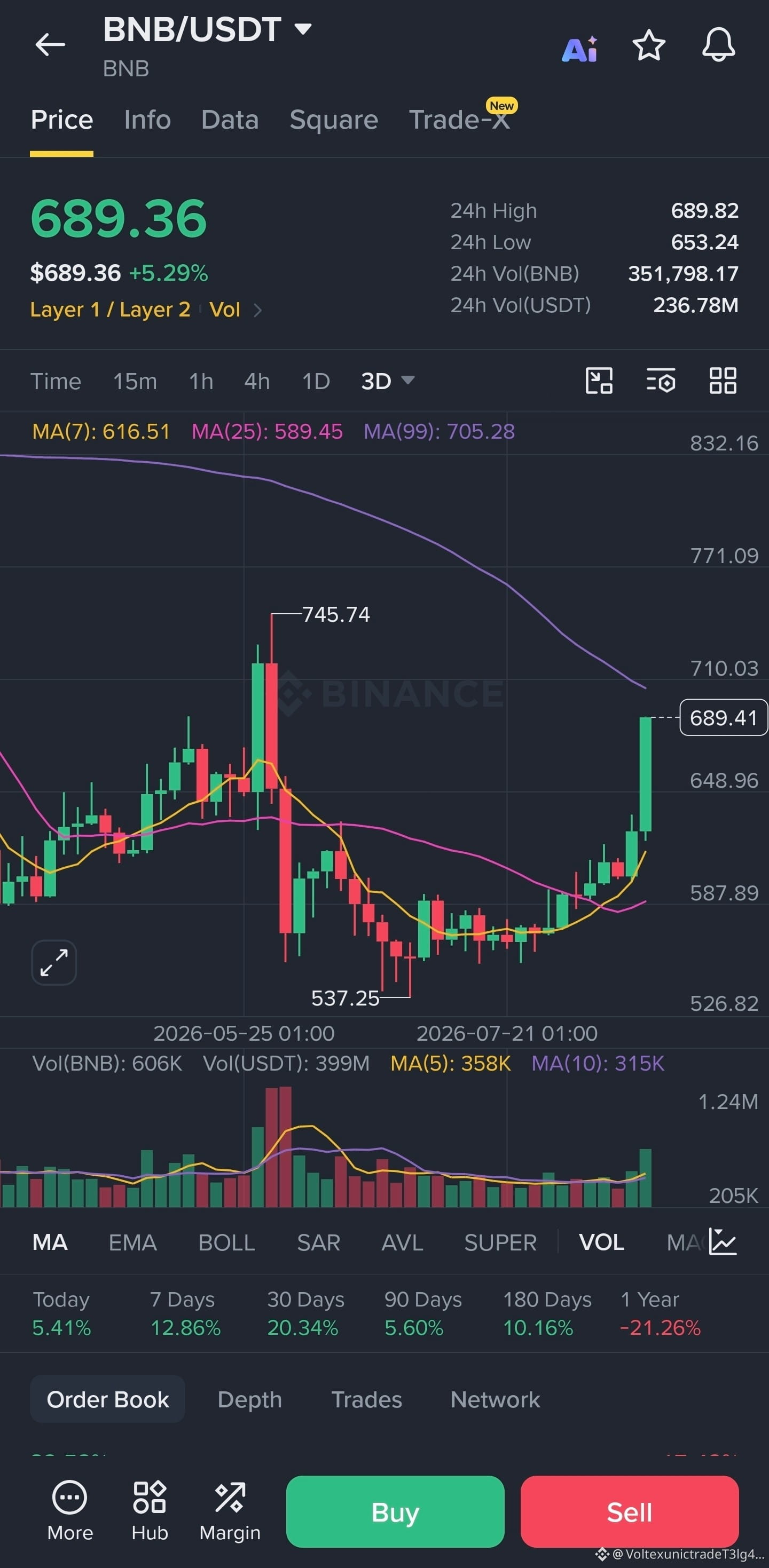This screenshot has height=1568, width=769.
Task: Switch to the Depth tab
Action: [249, 1399]
